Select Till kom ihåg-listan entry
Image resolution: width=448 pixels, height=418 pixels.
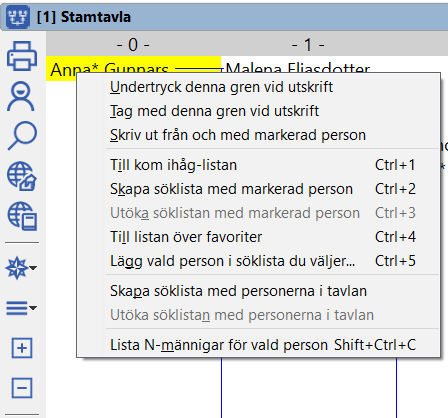(x=258, y=165)
